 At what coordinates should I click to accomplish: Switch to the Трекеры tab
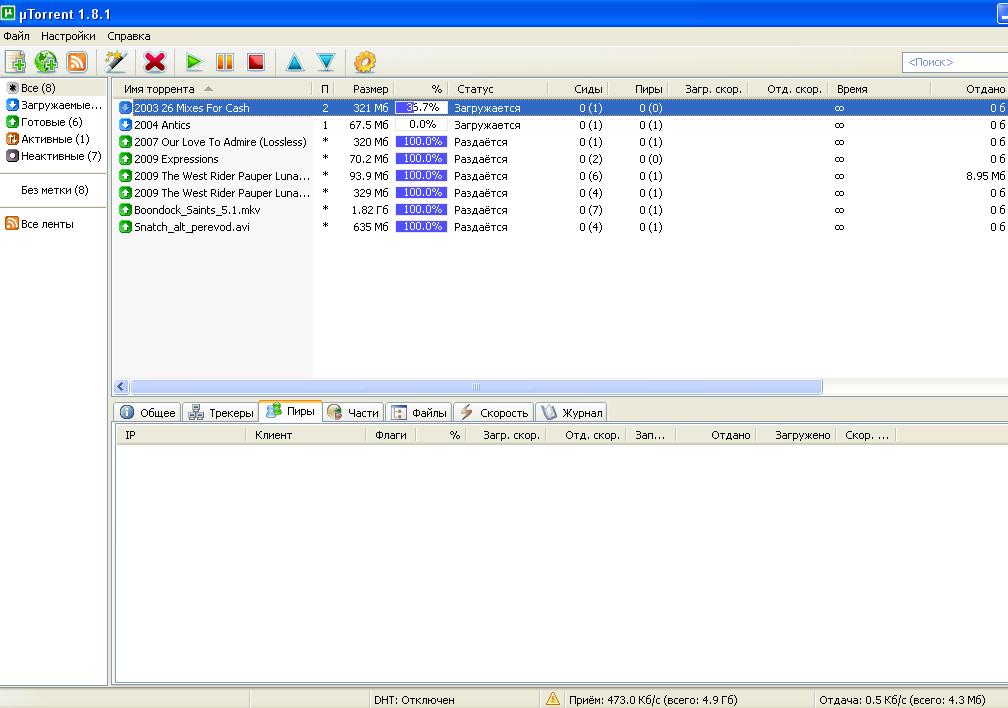(x=220, y=412)
